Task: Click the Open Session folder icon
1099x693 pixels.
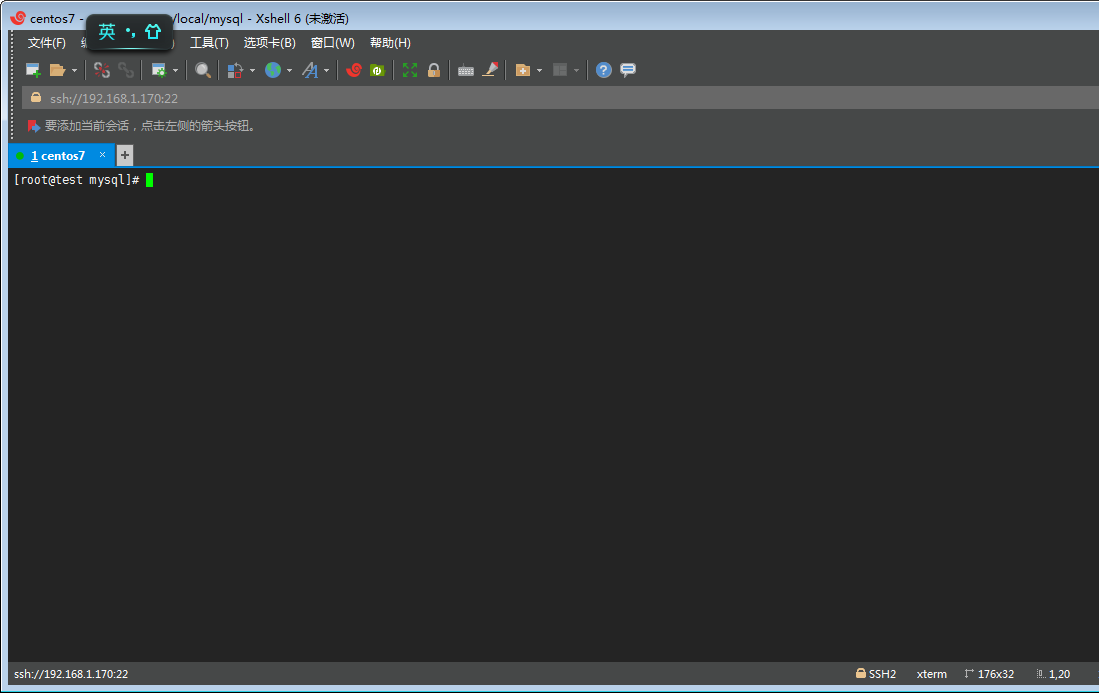Action: (x=57, y=70)
